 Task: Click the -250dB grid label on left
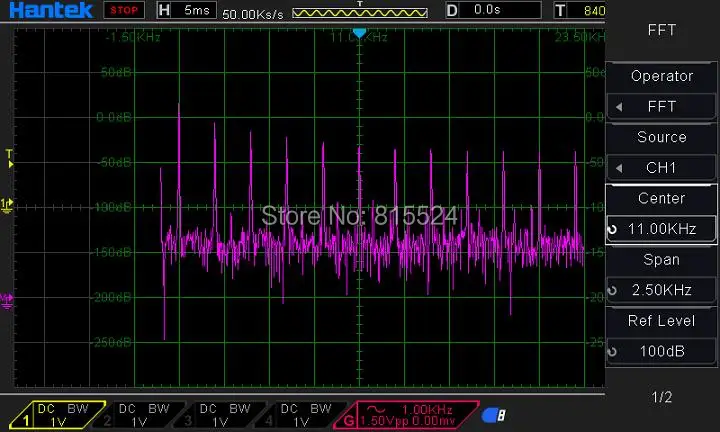pos(112,342)
